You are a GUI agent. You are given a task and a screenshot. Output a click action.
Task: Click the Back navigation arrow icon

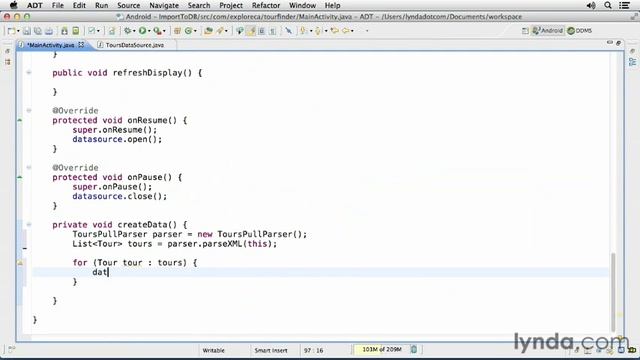[335, 31]
